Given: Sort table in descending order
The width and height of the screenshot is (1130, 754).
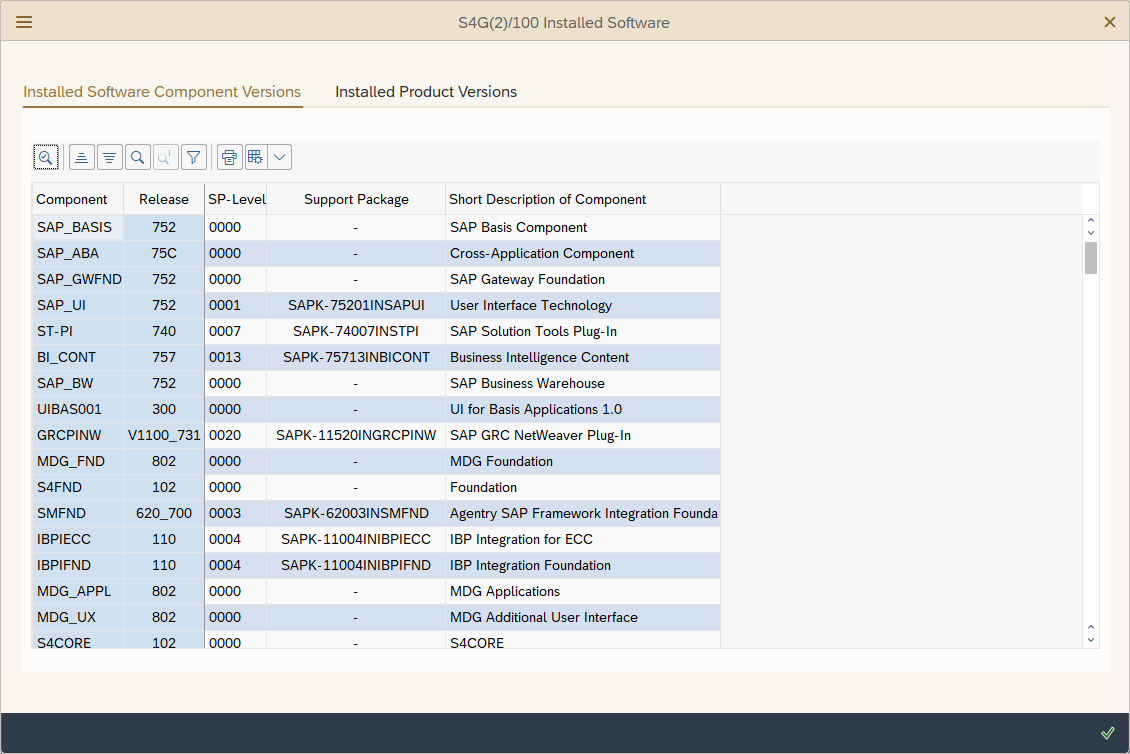Looking at the screenshot, I should [x=110, y=157].
